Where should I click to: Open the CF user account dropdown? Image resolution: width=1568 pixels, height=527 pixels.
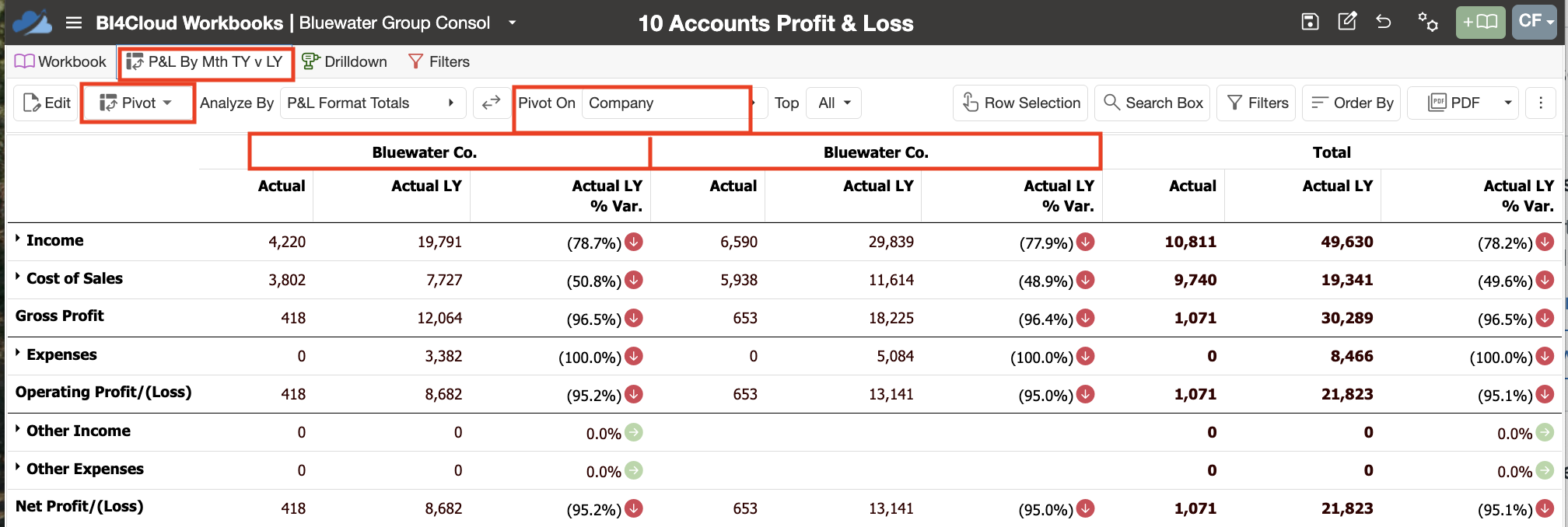coord(1535,22)
